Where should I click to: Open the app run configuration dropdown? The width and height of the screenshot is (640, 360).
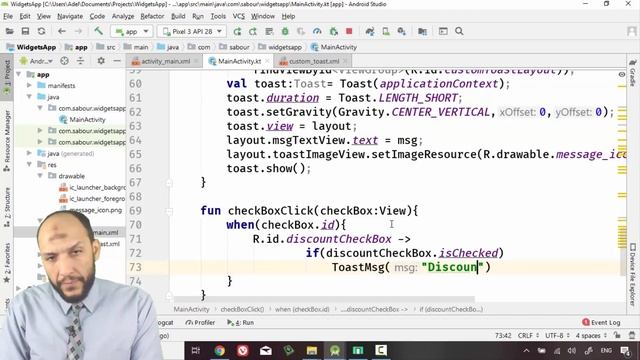[131, 31]
